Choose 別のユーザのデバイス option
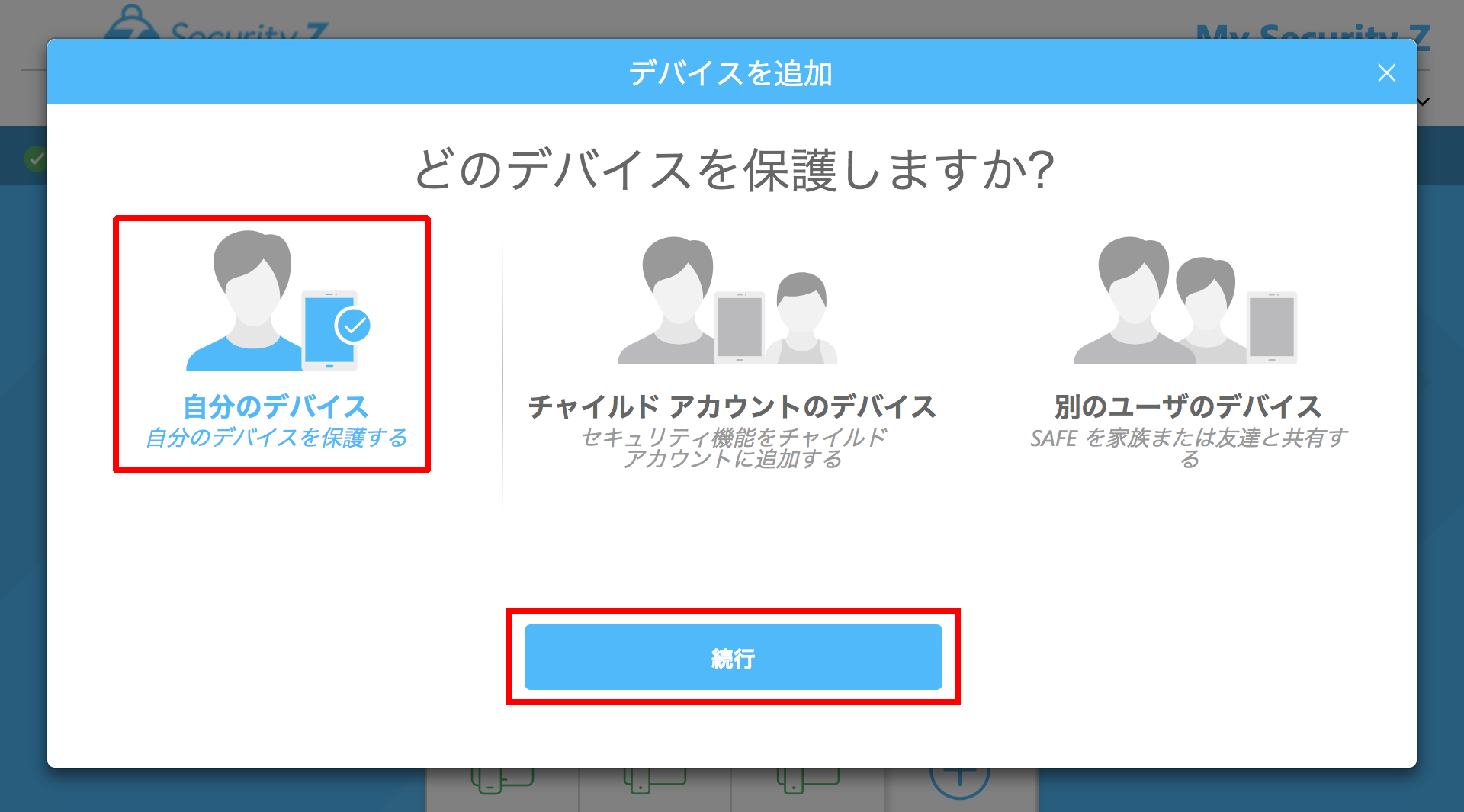The image size is (1464, 812). tap(1188, 406)
